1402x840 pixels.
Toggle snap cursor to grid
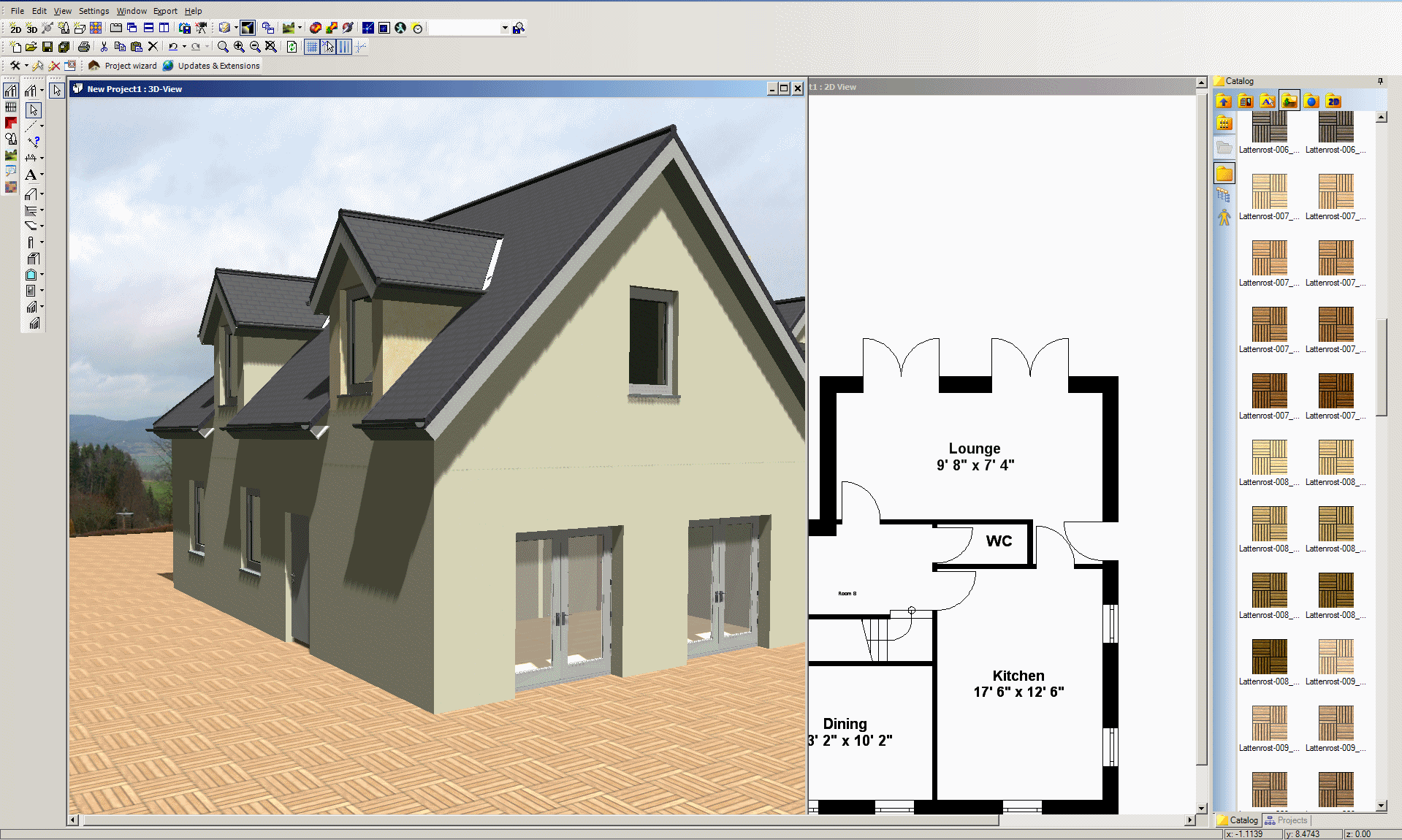coord(328,47)
